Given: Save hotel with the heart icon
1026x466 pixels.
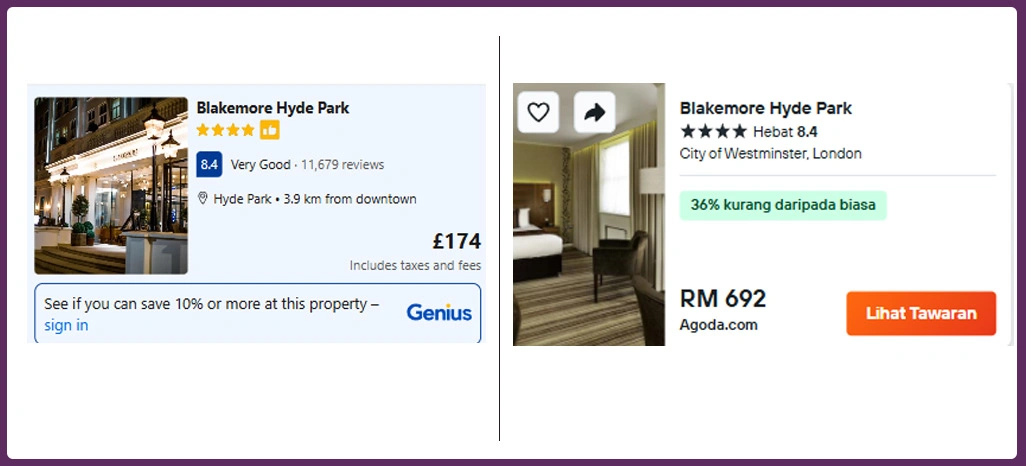Looking at the screenshot, I should [x=538, y=112].
